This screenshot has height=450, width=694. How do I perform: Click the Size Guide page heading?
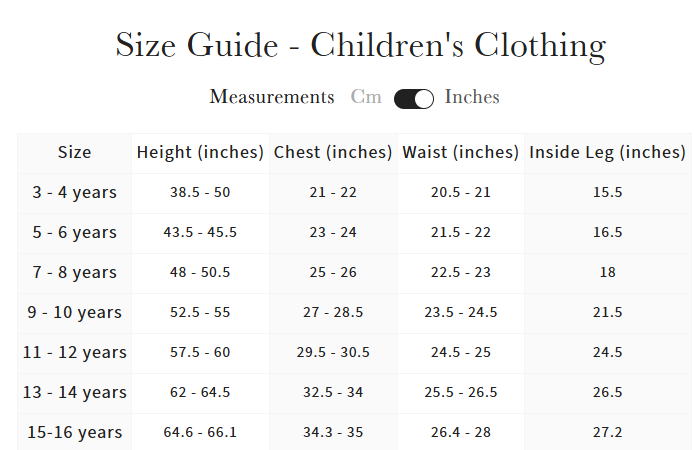point(360,45)
